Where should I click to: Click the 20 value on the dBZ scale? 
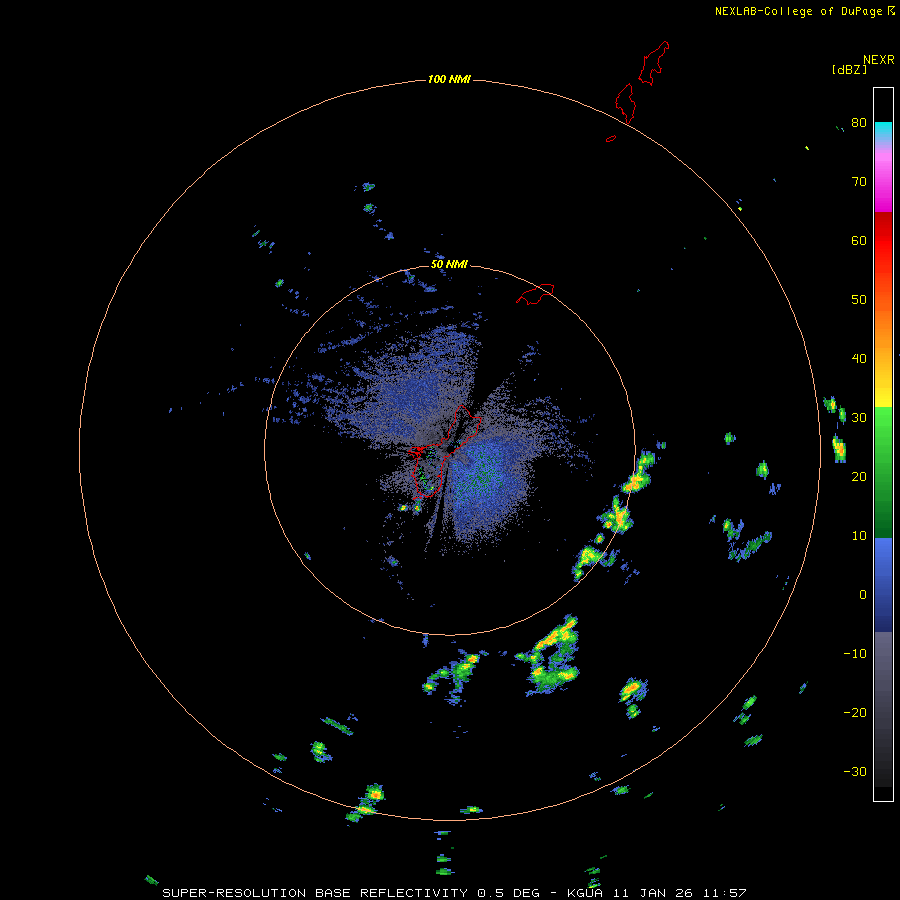point(859,476)
